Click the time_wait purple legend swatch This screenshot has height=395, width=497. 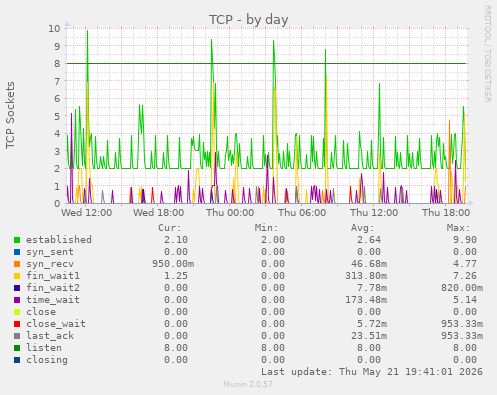[17, 300]
